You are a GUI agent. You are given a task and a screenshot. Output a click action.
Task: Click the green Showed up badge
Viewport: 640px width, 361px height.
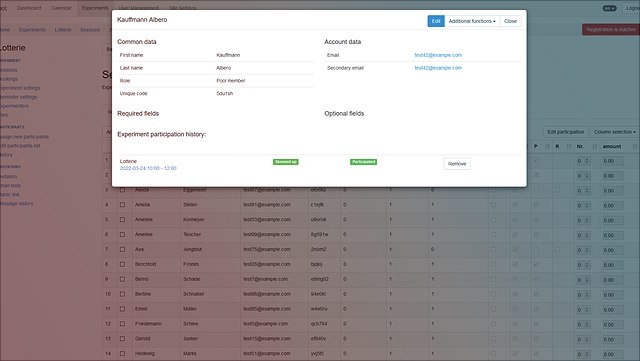pos(285,162)
